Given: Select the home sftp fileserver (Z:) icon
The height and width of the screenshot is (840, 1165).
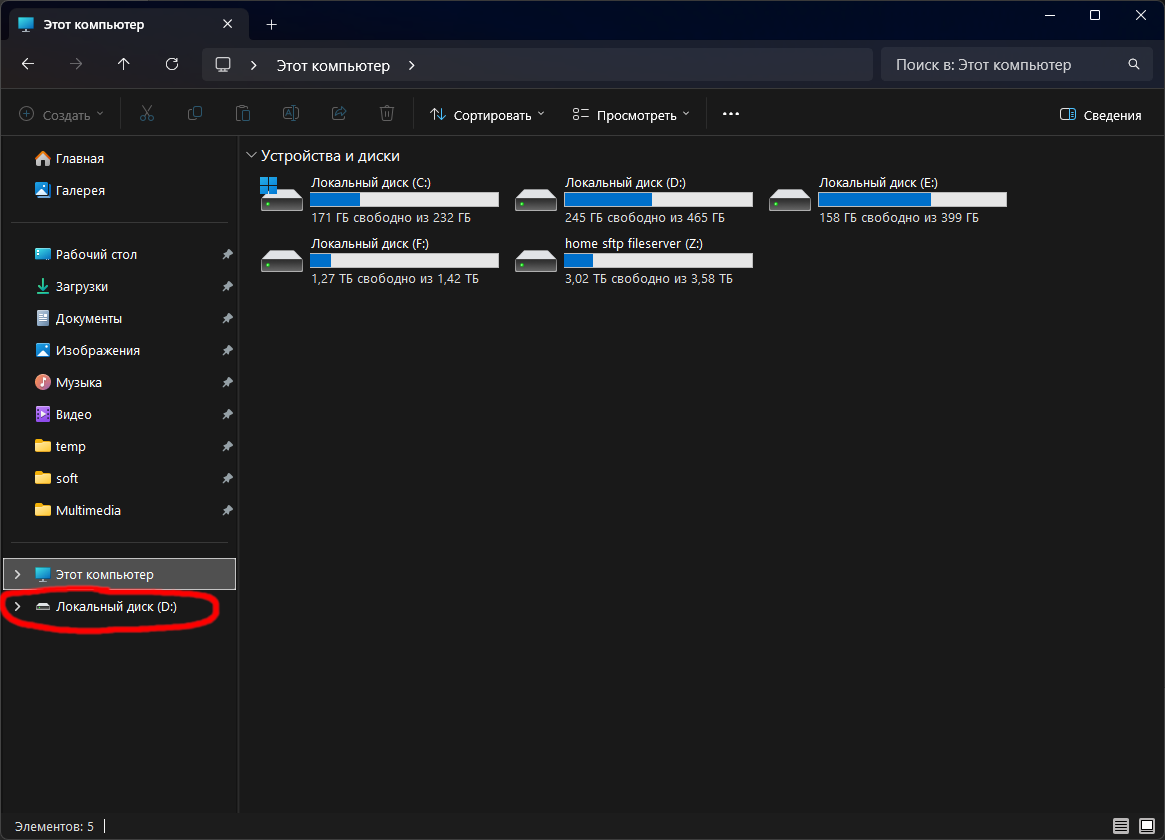Looking at the screenshot, I should point(536,260).
